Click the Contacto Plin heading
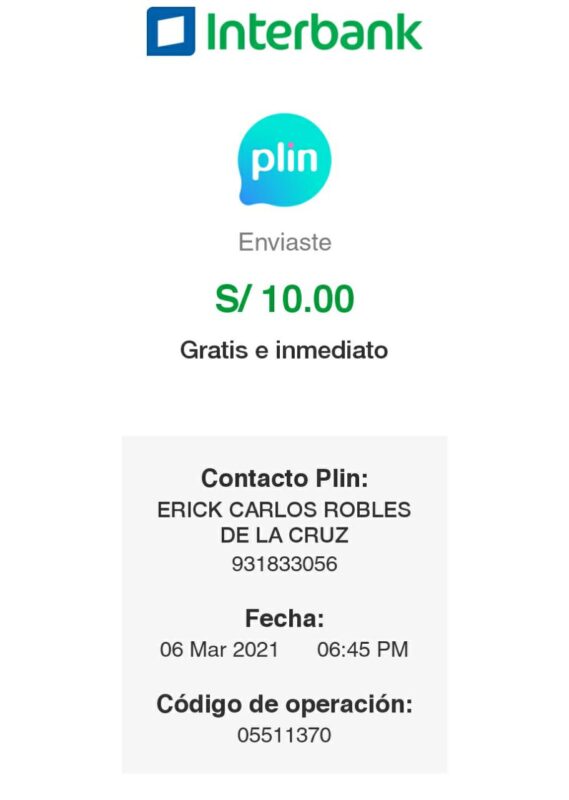Screen dimensions: 569x800 pos(284,479)
